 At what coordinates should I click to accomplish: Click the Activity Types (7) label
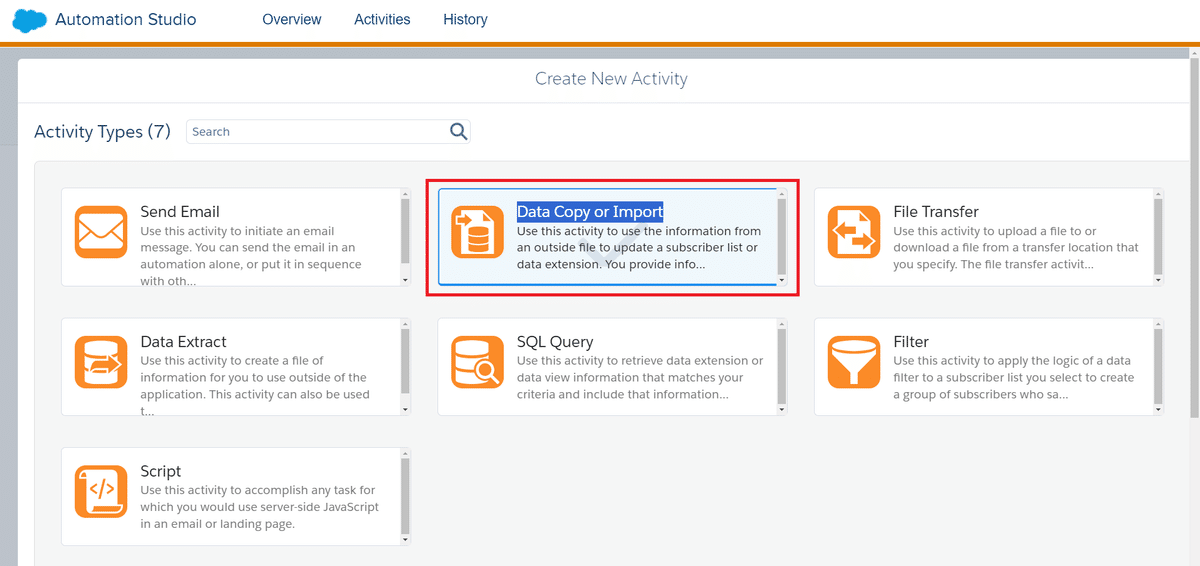tap(102, 131)
